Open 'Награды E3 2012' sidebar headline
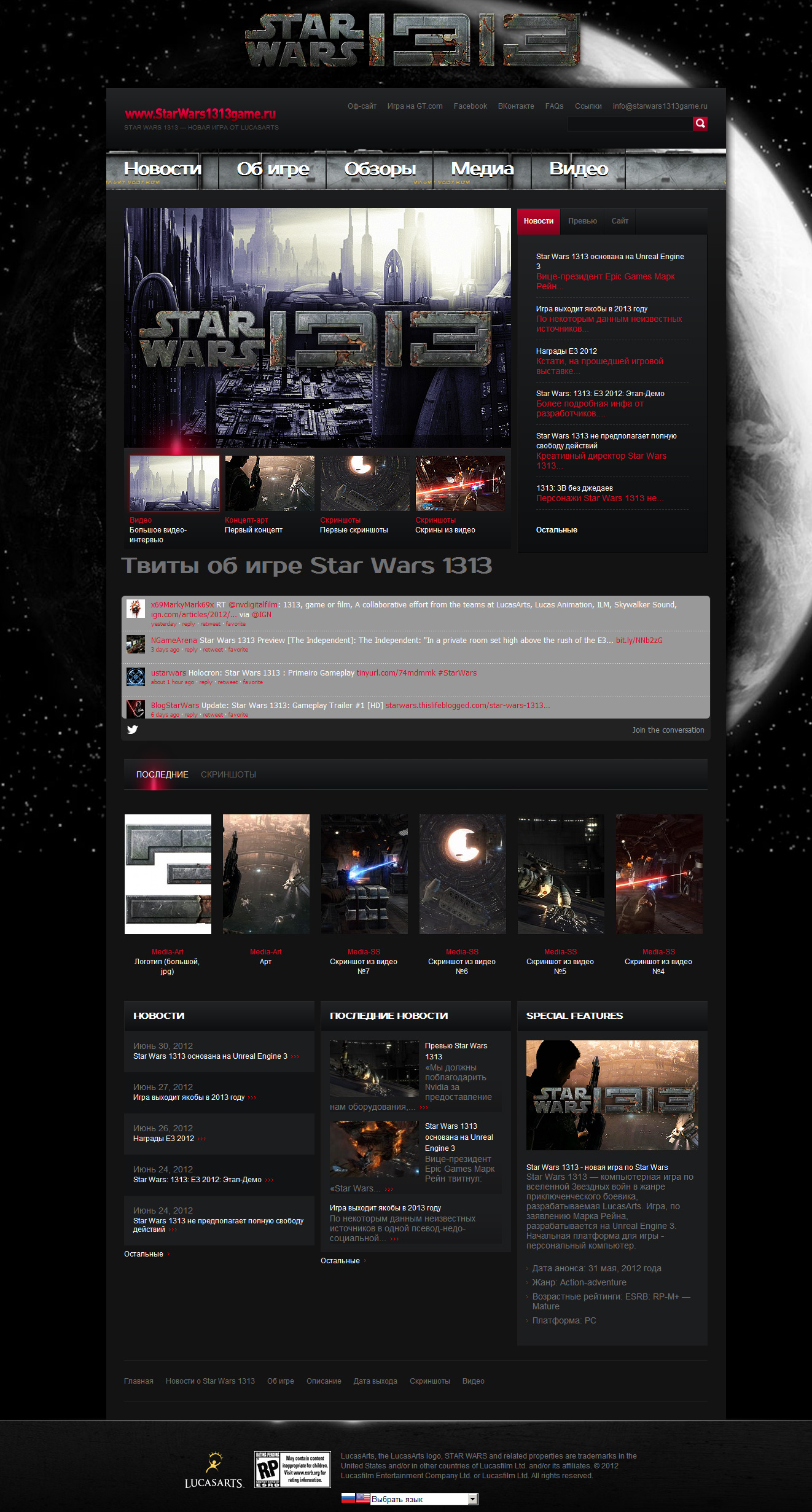Viewport: 812px width, 1512px height. coord(566,351)
